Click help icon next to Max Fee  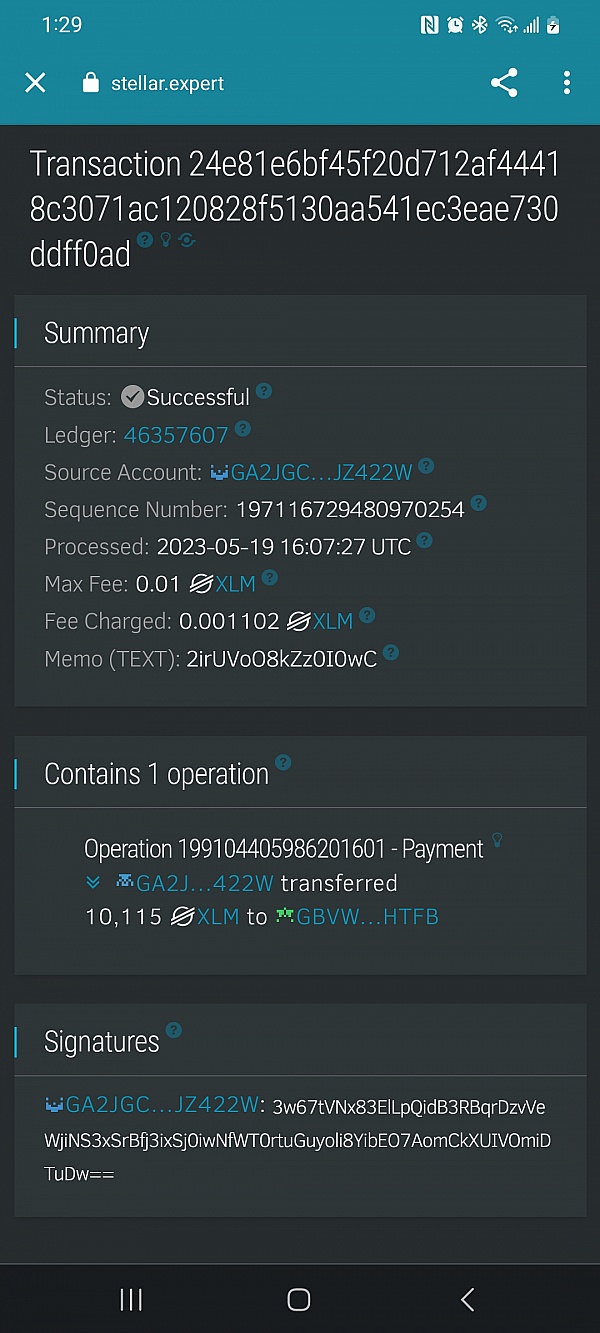pos(270,578)
